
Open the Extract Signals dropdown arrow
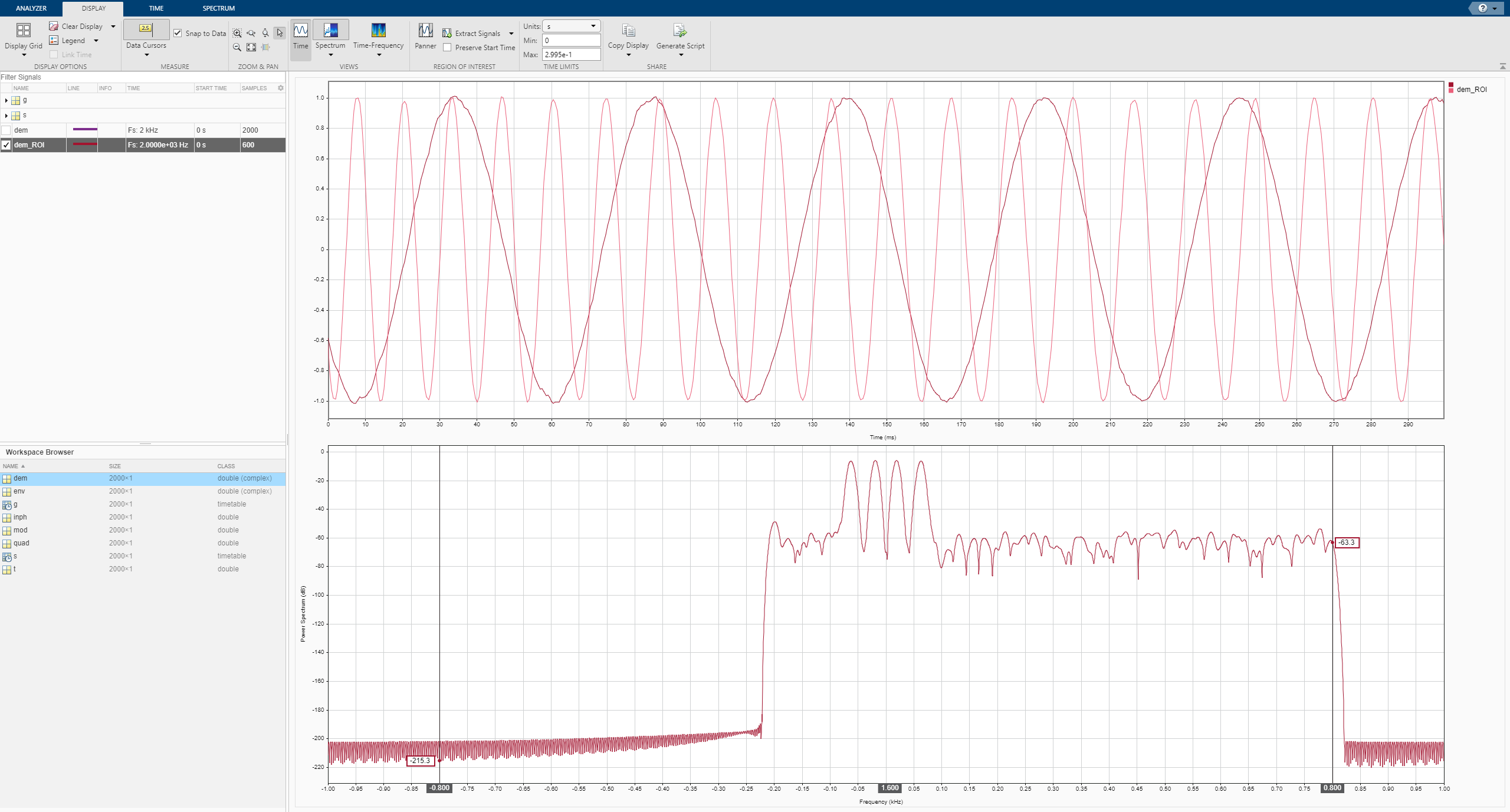(511, 34)
